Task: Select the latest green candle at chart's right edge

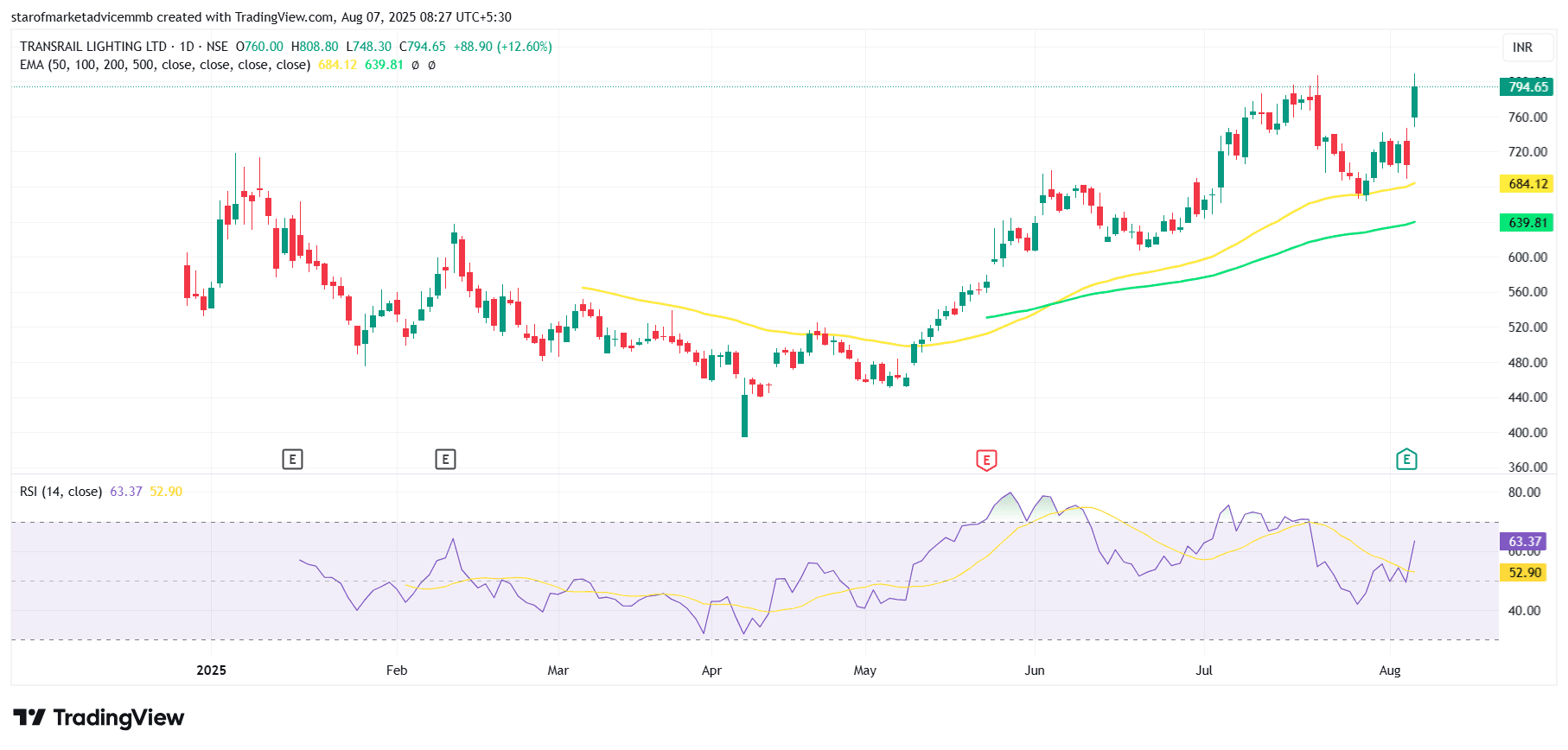Action: click(x=1415, y=101)
